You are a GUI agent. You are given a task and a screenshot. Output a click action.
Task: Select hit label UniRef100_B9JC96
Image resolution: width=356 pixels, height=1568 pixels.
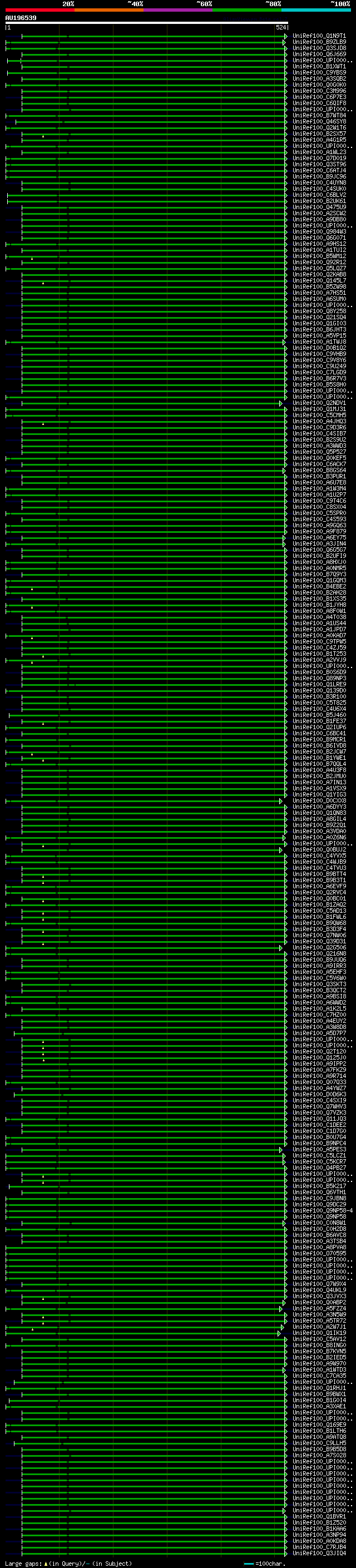[x=319, y=176]
